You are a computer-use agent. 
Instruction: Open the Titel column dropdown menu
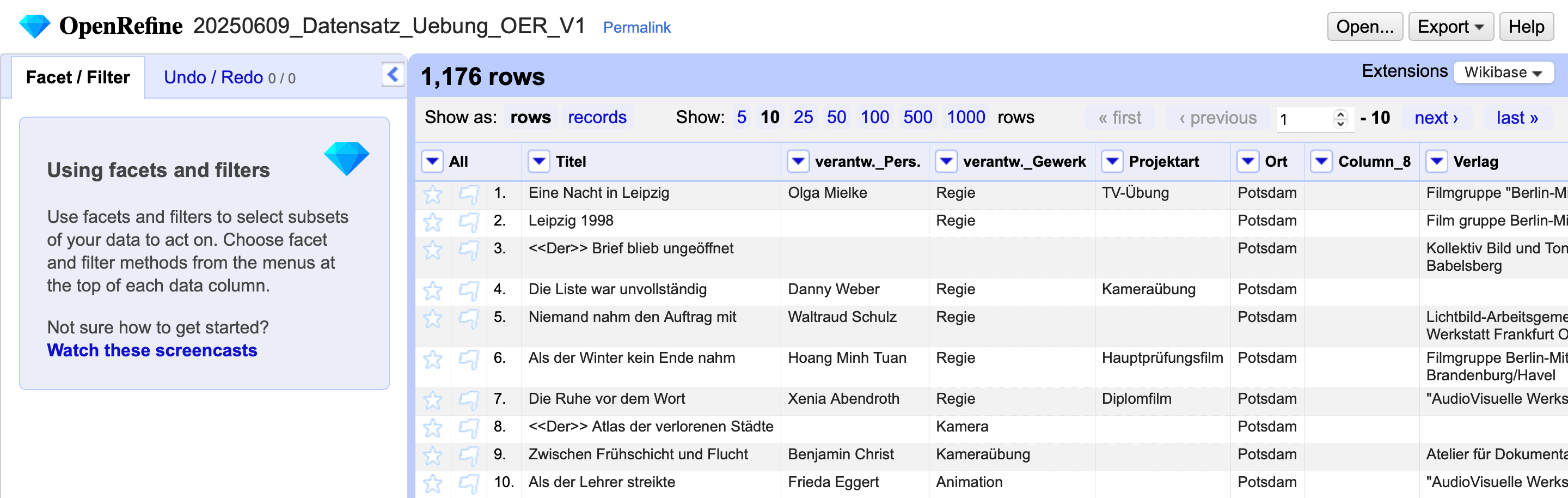(x=538, y=161)
